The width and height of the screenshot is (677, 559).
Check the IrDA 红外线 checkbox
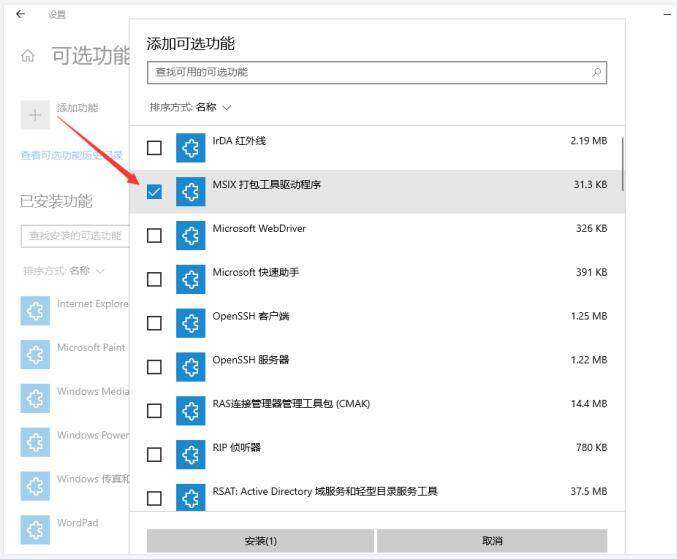154,148
